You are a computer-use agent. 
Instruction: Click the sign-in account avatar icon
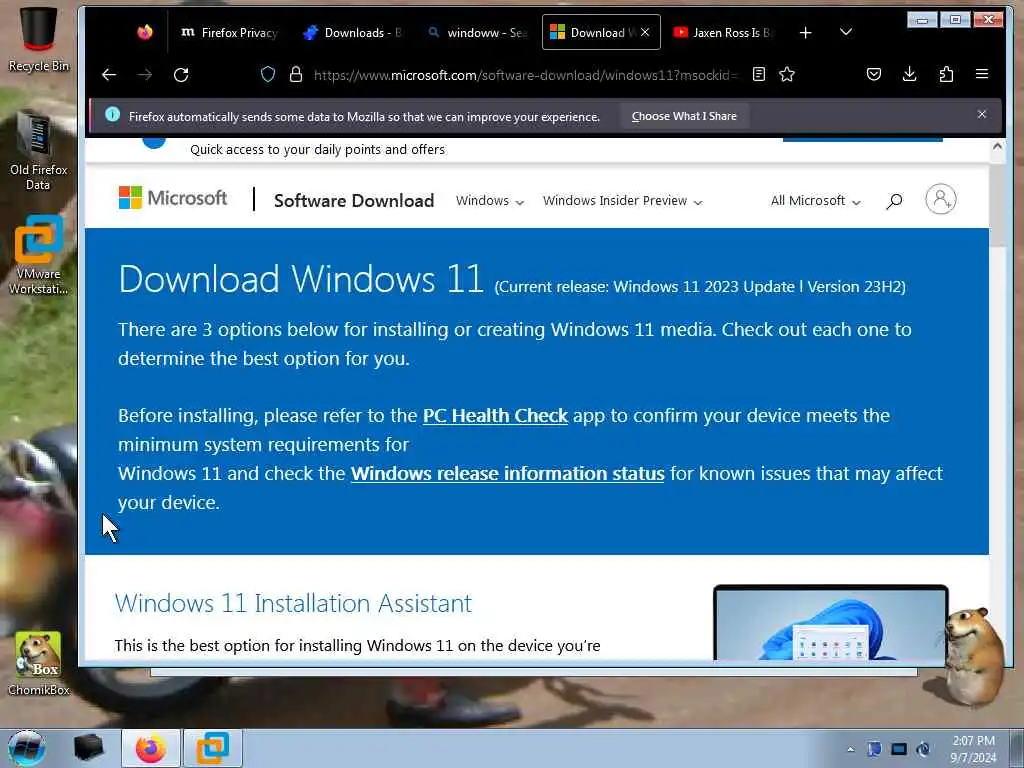(x=940, y=199)
